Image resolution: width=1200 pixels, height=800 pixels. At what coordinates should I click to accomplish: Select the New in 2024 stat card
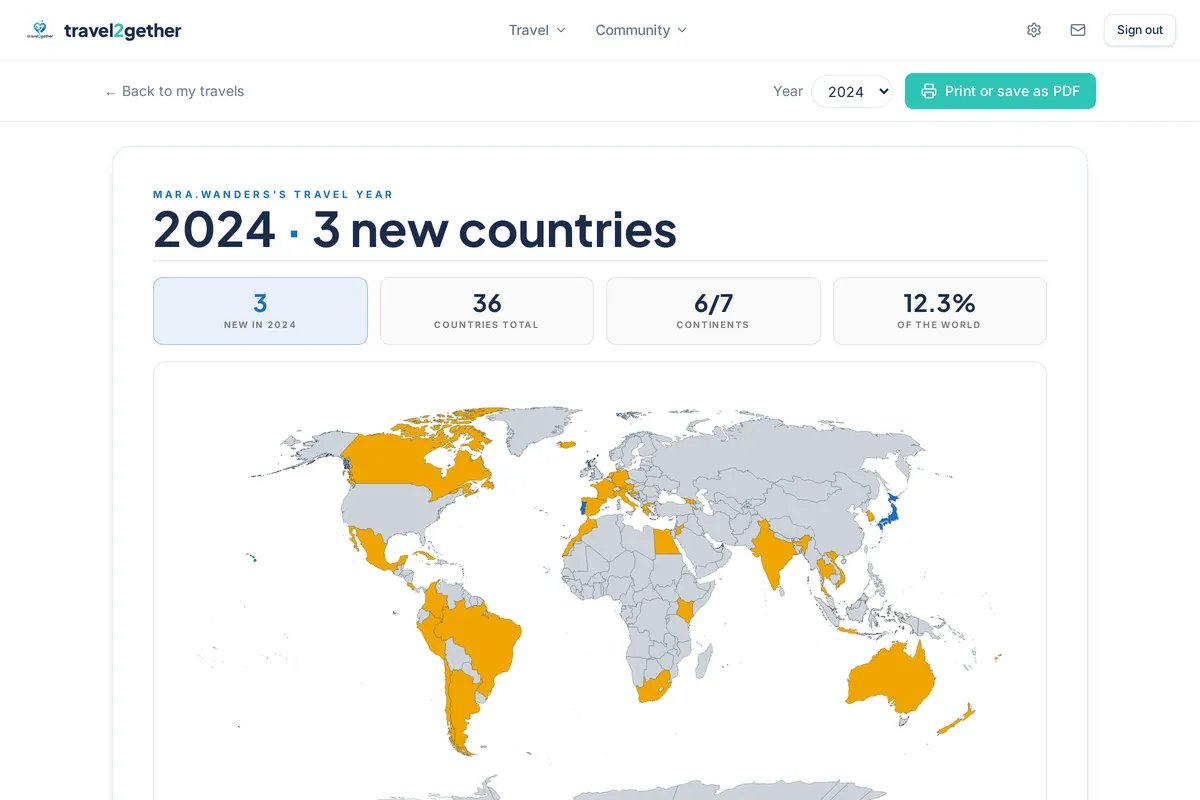pyautogui.click(x=260, y=311)
